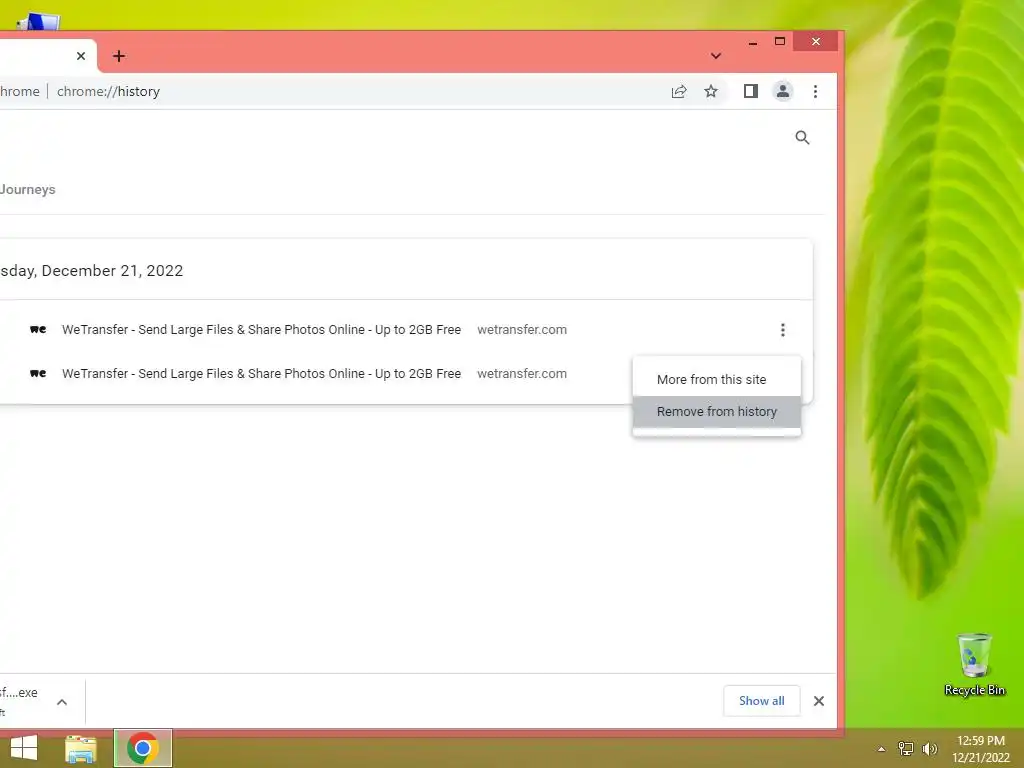Image resolution: width=1024 pixels, height=768 pixels.
Task: Open the downloaded .exe file item
Action: pos(20,701)
